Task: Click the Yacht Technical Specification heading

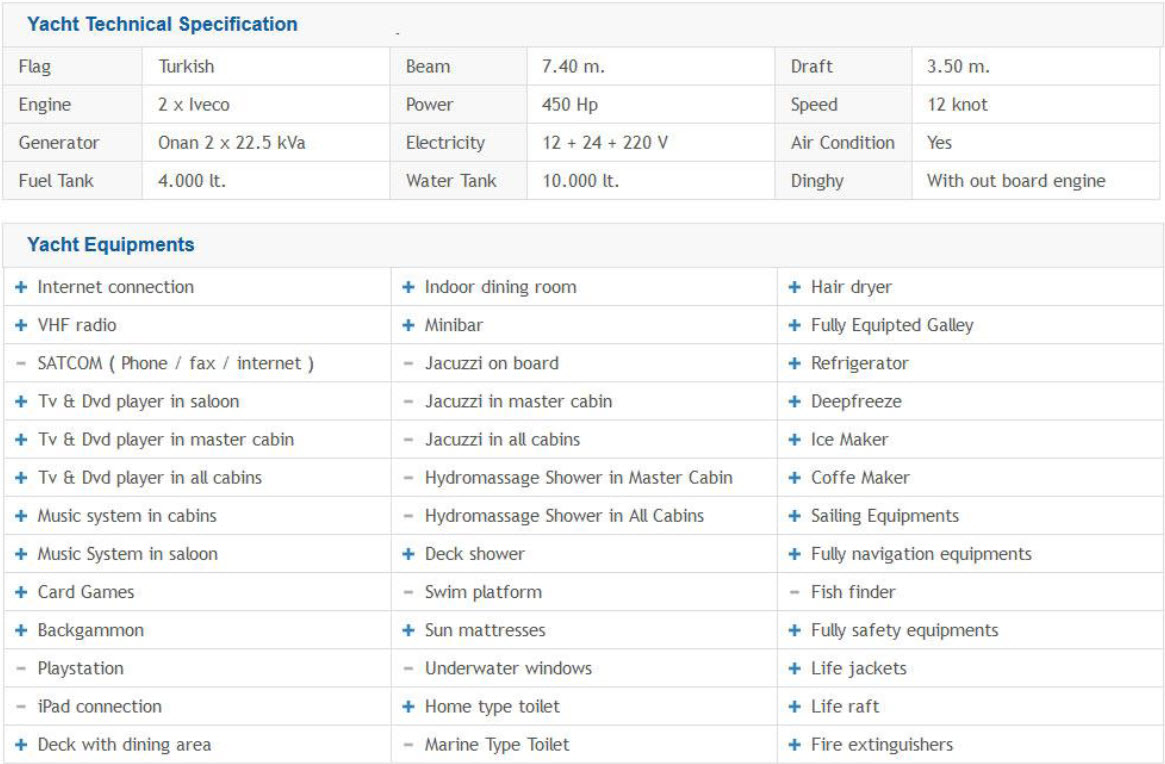Action: coord(162,25)
